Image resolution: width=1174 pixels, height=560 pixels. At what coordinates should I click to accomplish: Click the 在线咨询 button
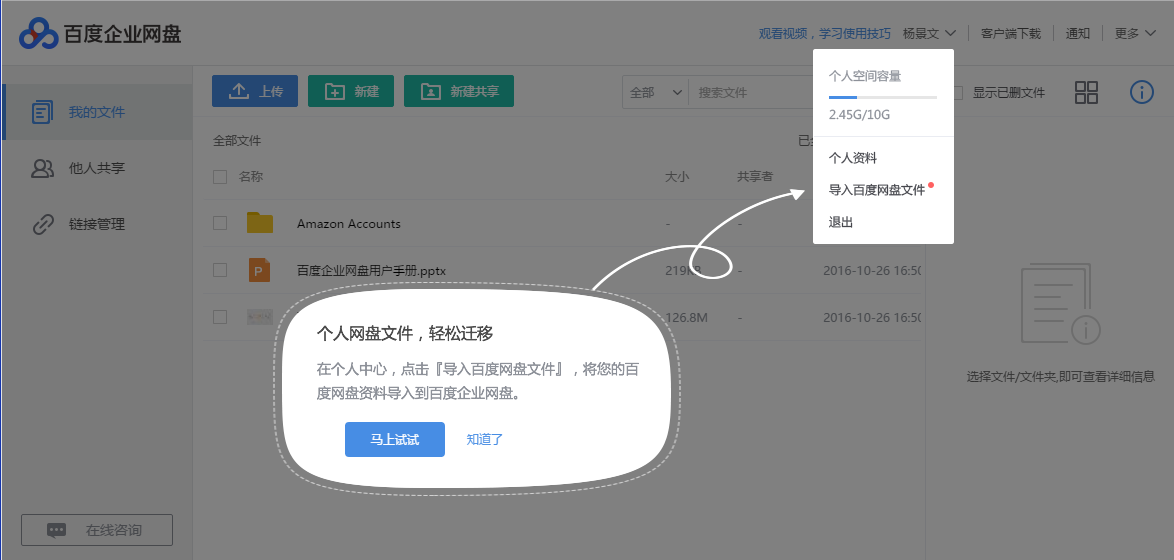97,530
